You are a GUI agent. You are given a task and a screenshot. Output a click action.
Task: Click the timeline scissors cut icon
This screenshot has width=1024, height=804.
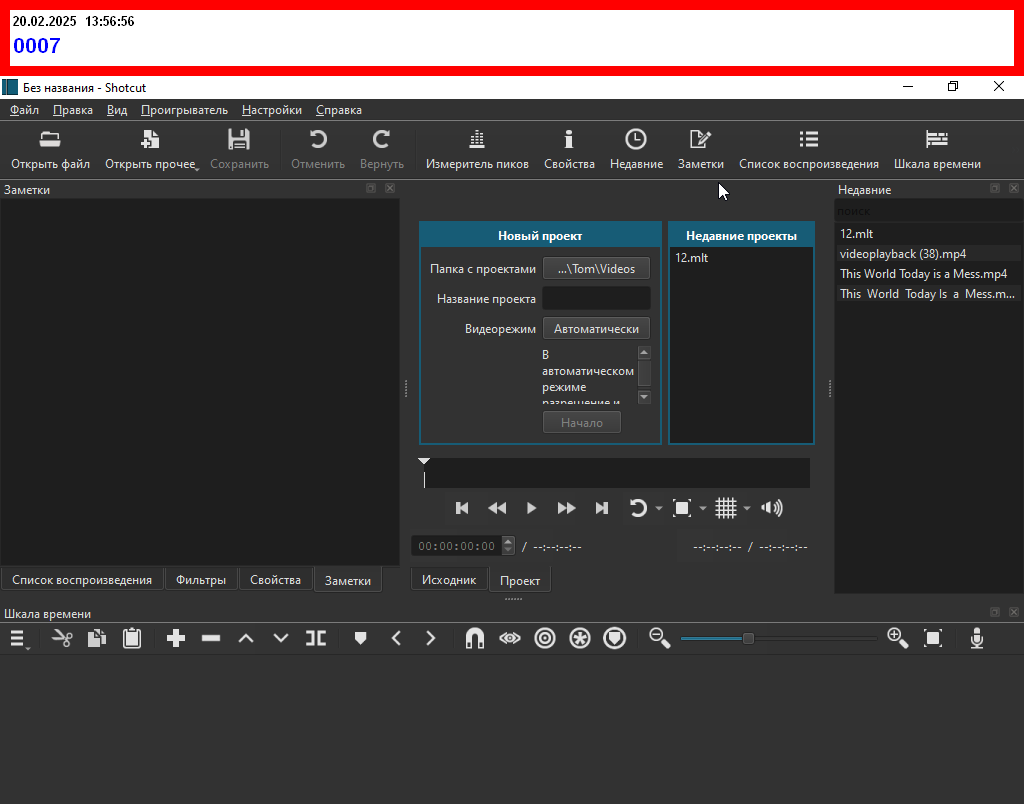(x=62, y=638)
